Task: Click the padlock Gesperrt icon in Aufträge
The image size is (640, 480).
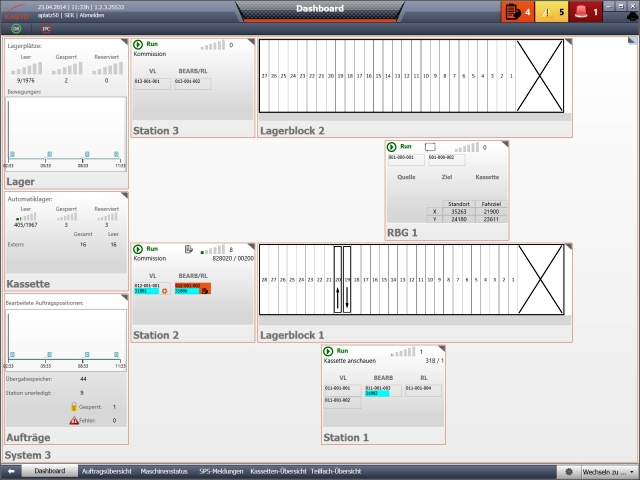Action: click(74, 407)
